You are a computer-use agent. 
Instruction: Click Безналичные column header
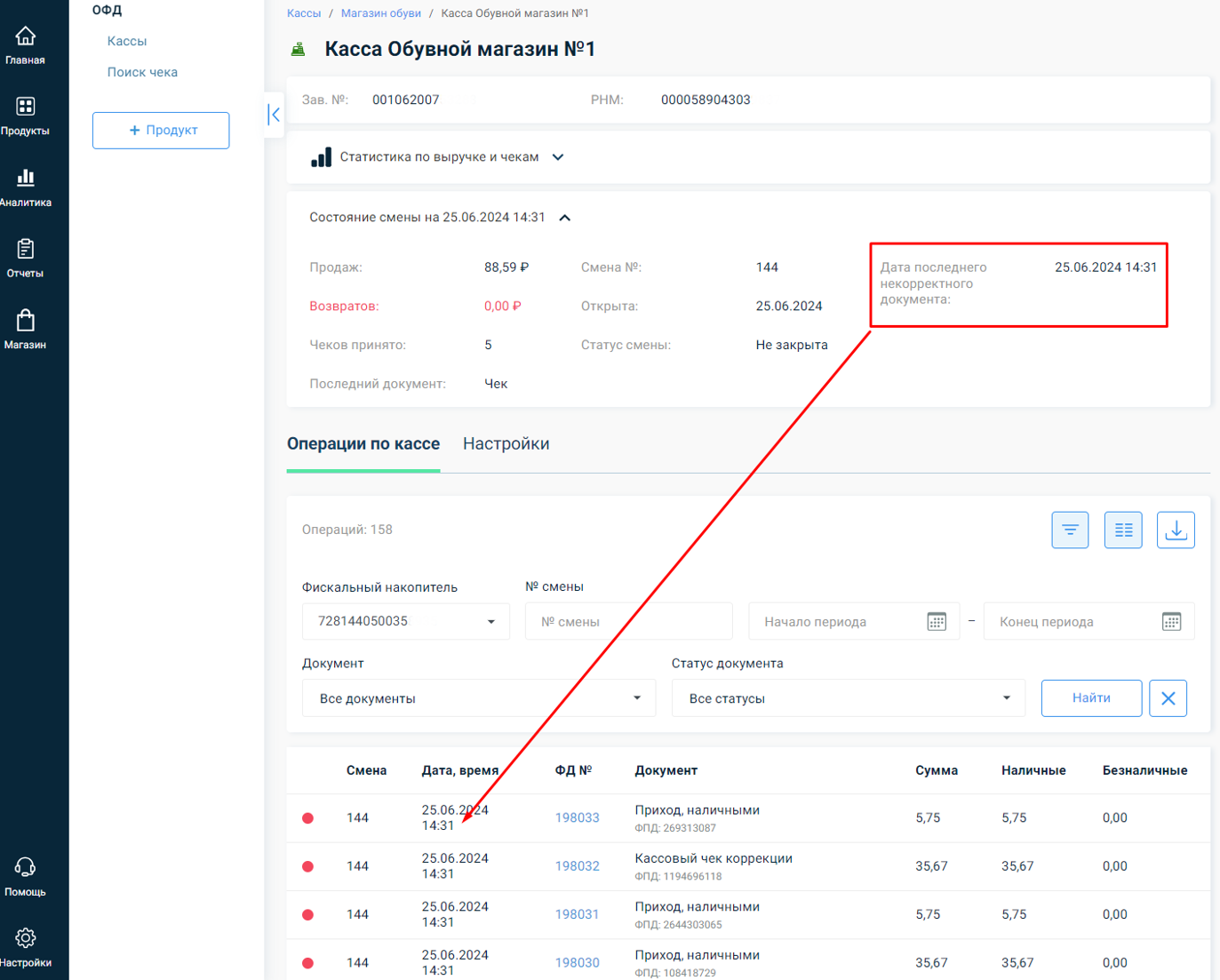tap(1144, 770)
